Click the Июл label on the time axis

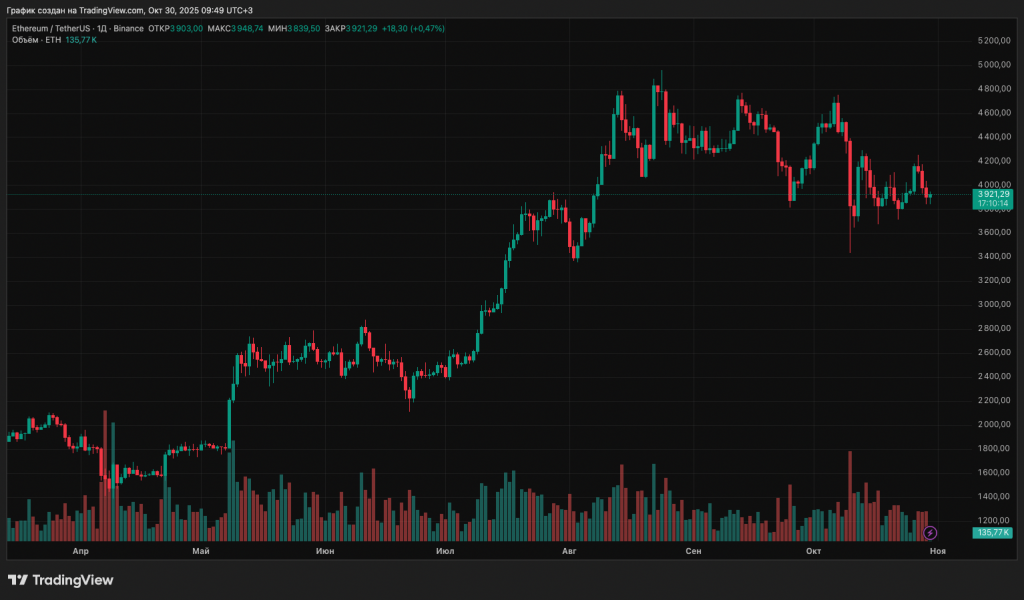pyautogui.click(x=446, y=551)
